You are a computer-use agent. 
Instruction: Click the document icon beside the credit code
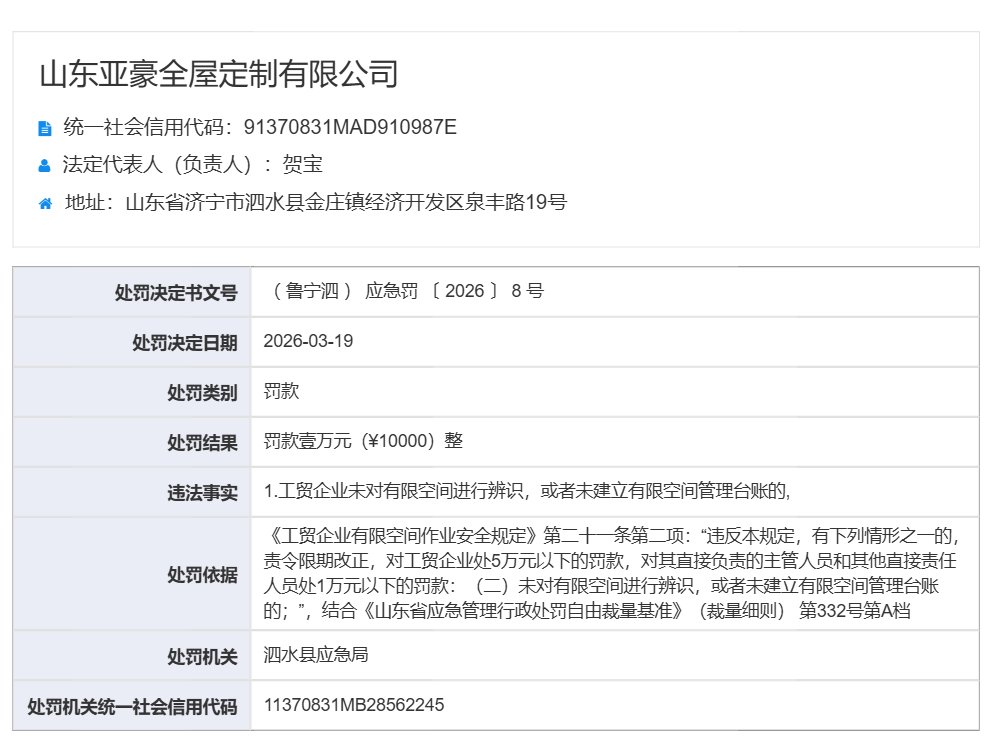coord(44,128)
